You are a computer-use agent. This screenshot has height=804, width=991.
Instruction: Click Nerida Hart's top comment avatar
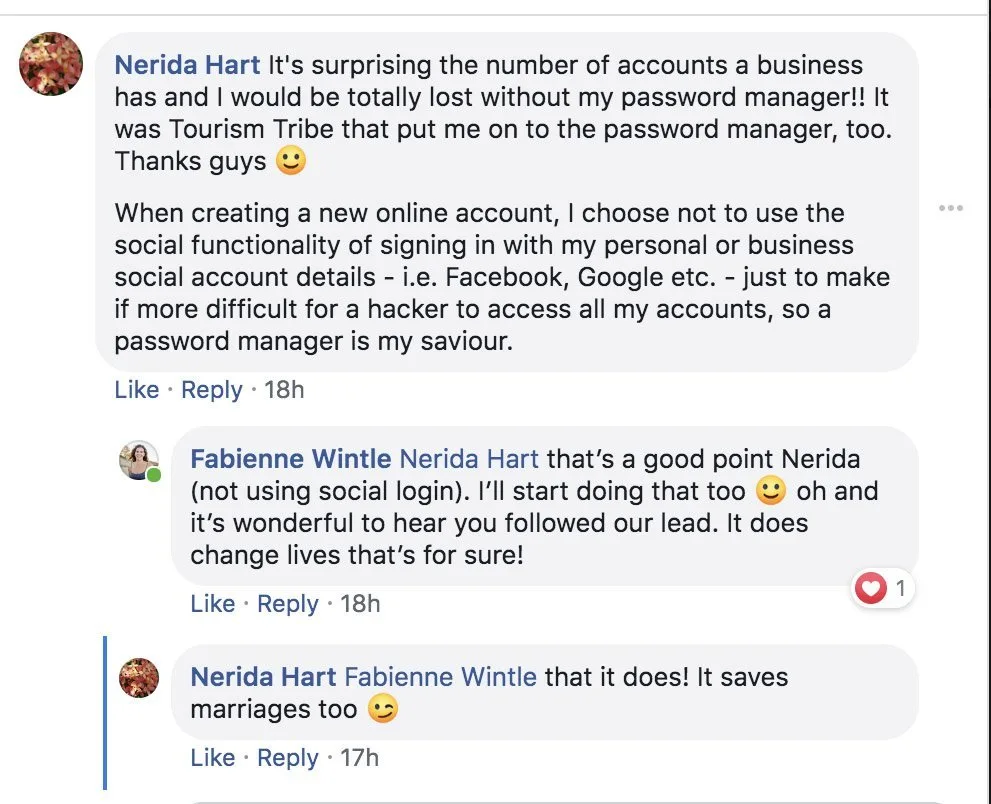tap(51, 64)
